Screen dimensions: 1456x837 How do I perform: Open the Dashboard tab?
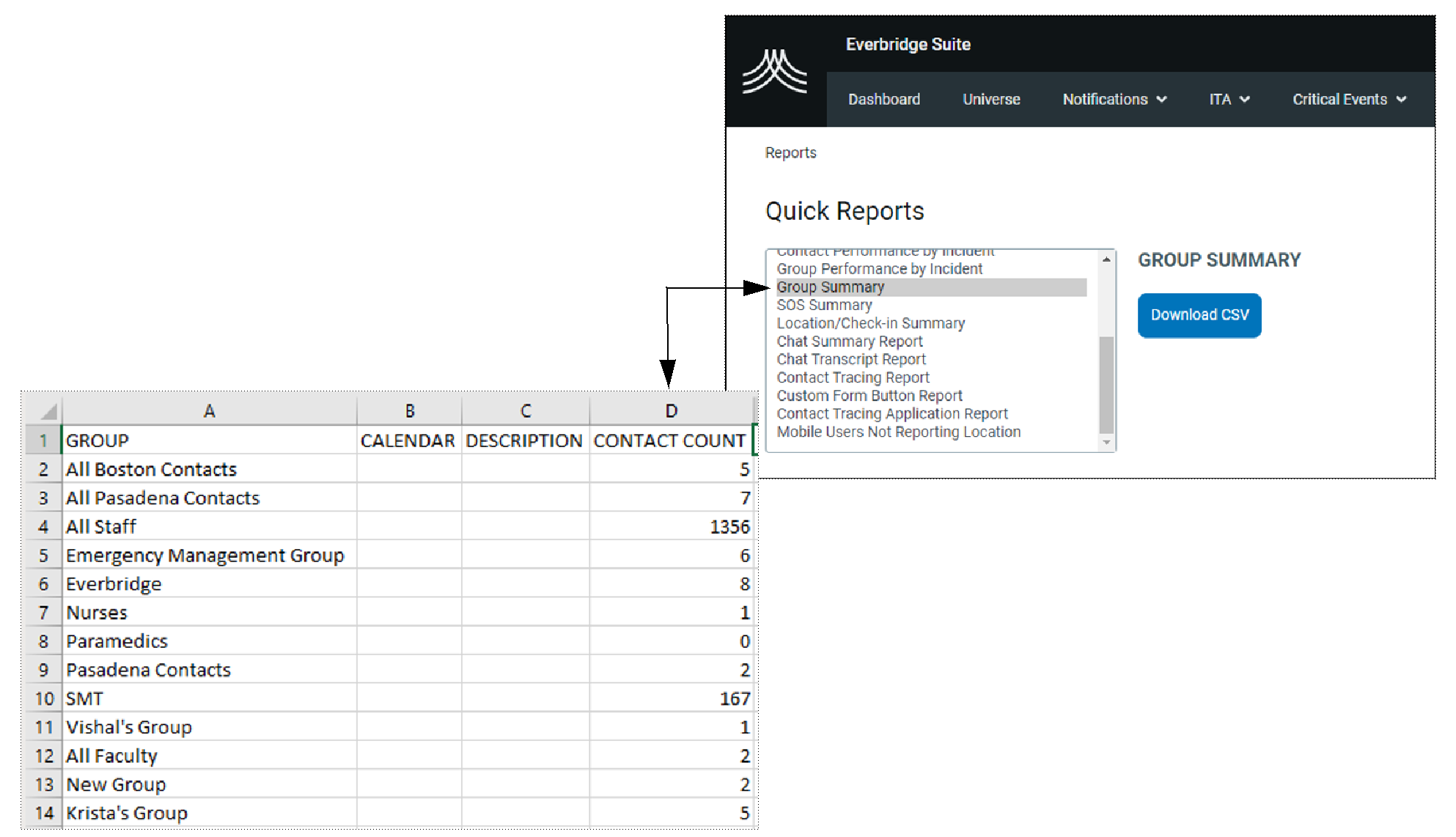pos(884,99)
